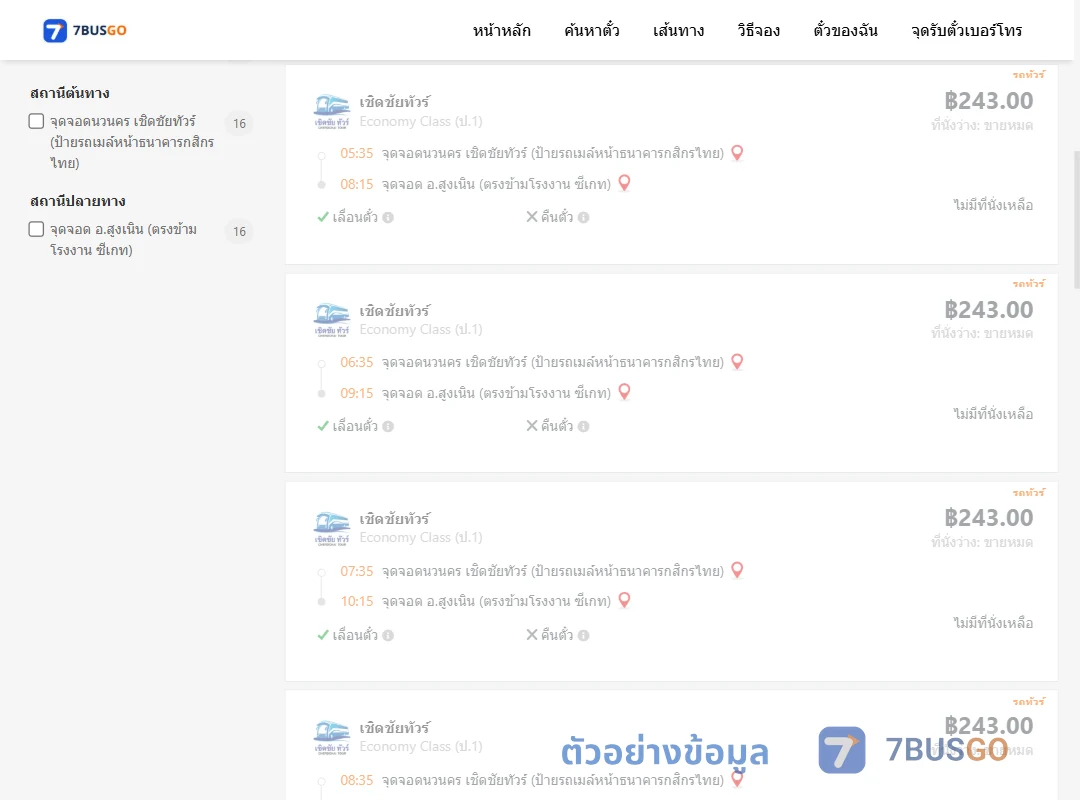Open map pin for 08:15 arrival stop
The image size is (1080, 800).
point(624,183)
